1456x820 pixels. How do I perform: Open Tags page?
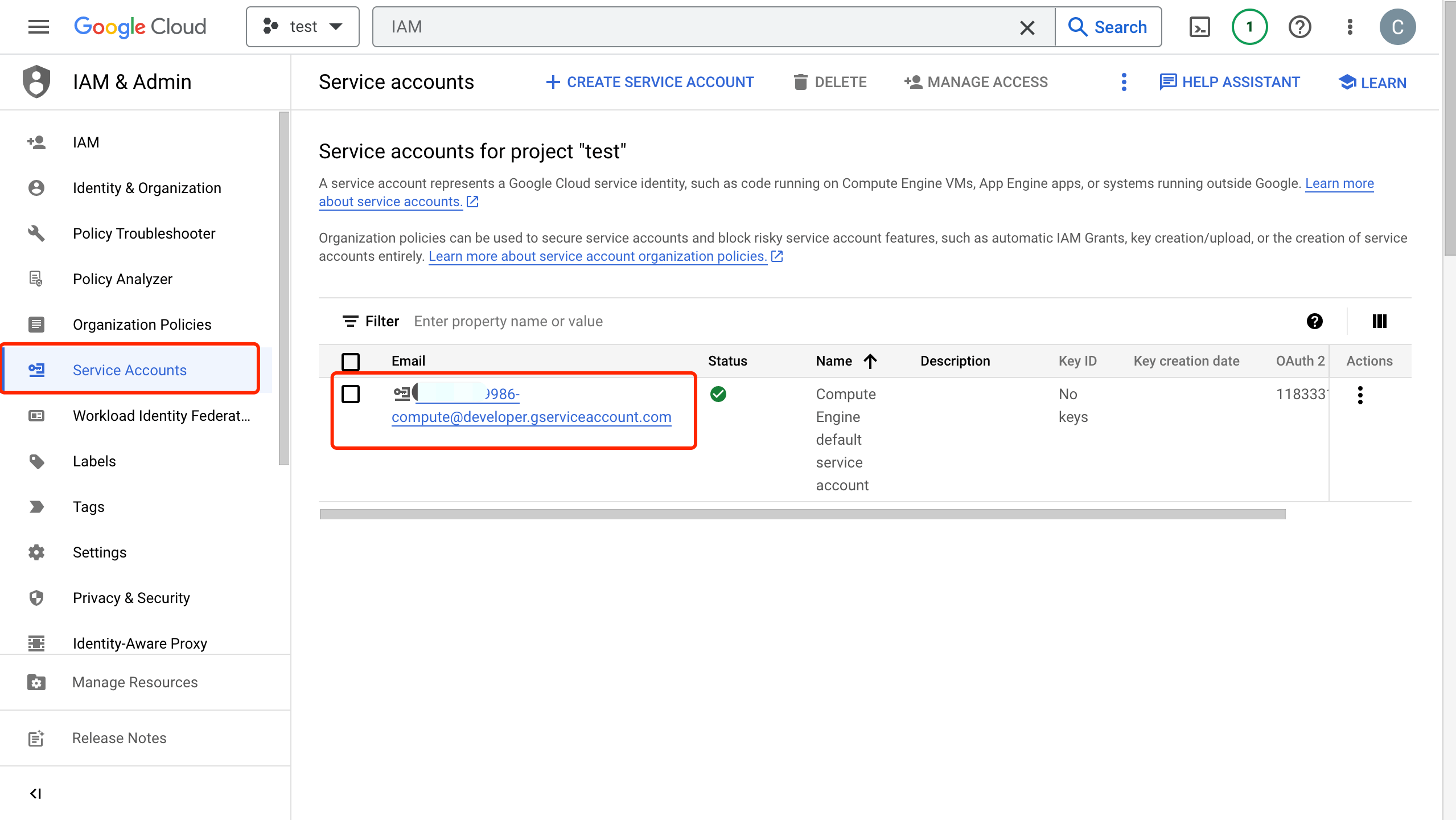click(x=89, y=507)
